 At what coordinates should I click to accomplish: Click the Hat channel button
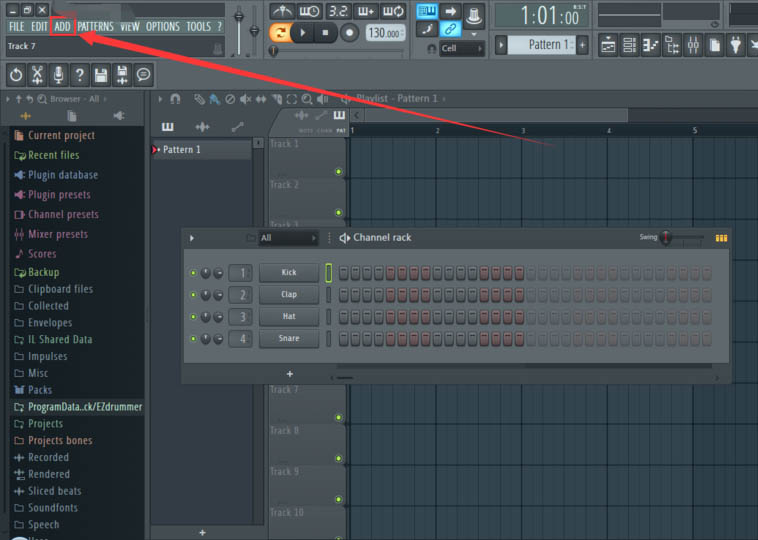[289, 316]
